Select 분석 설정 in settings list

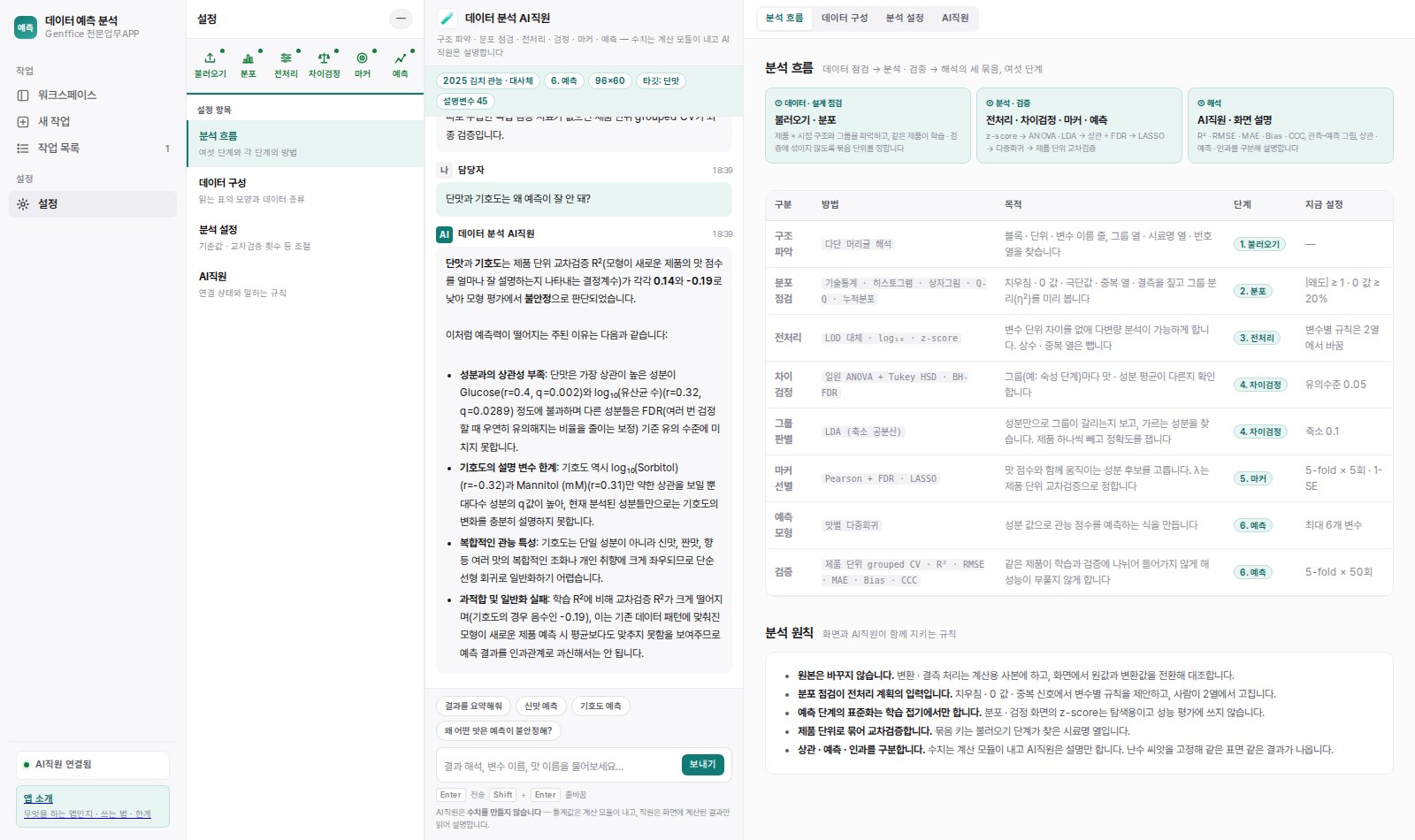tap(305, 237)
